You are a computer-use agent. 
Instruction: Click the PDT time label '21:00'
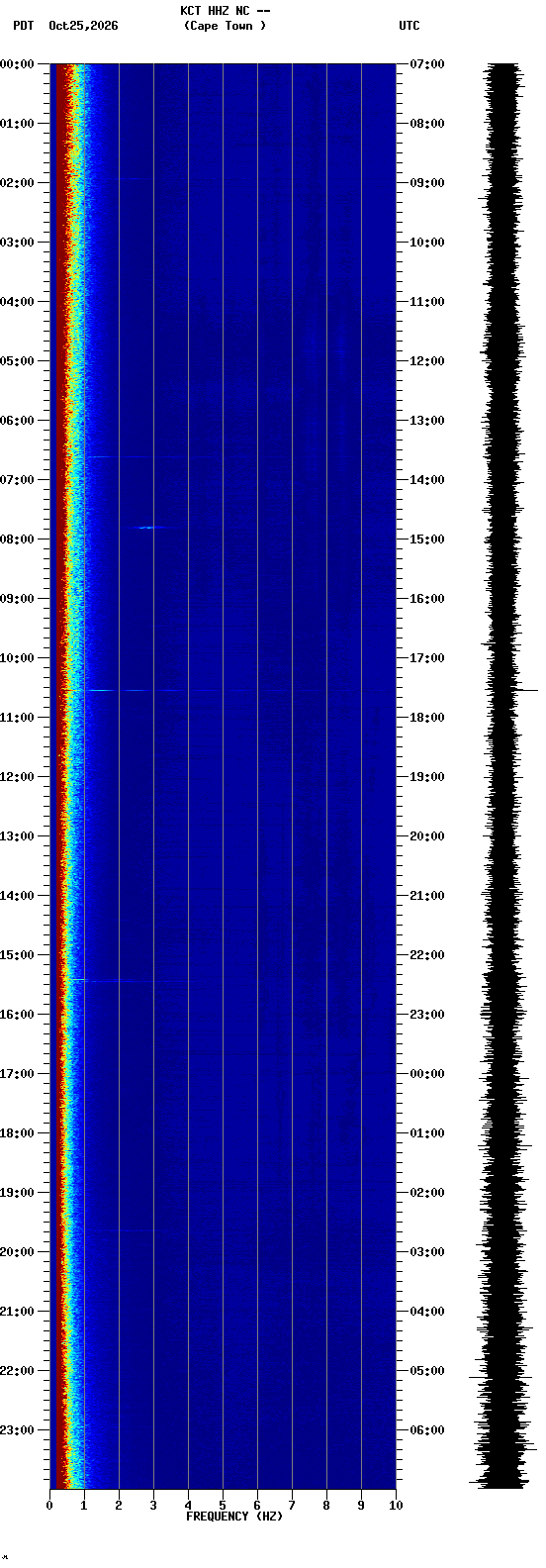click(17, 1312)
